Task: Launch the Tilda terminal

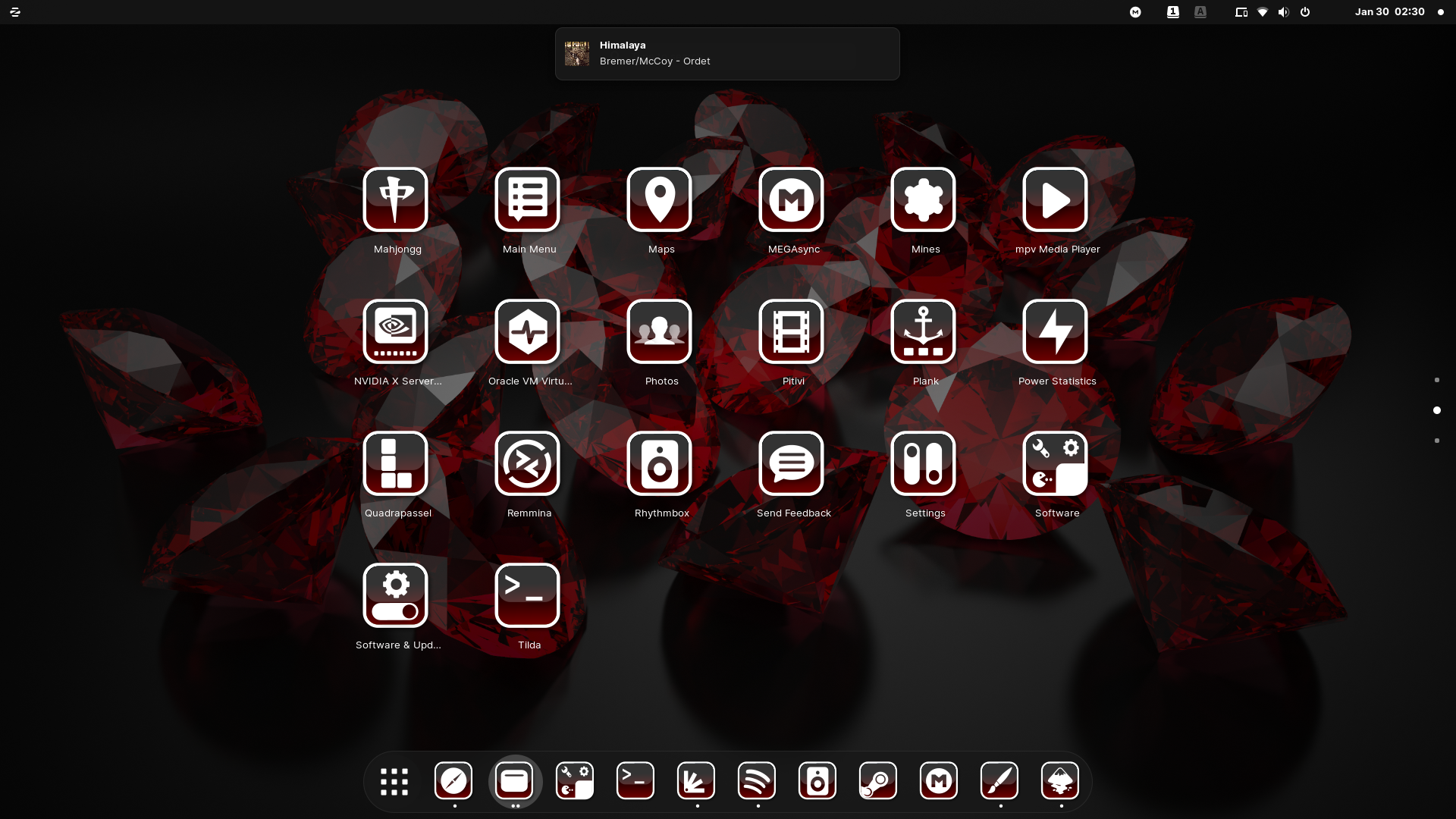Action: click(528, 595)
